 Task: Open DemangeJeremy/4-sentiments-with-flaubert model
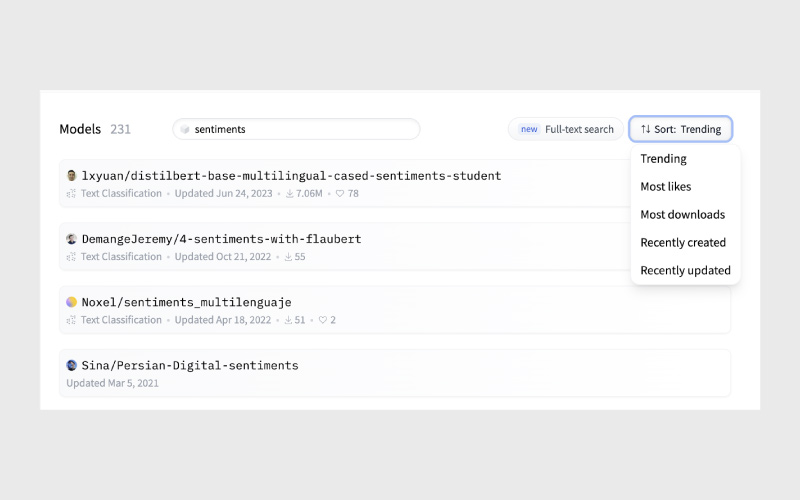(x=221, y=239)
